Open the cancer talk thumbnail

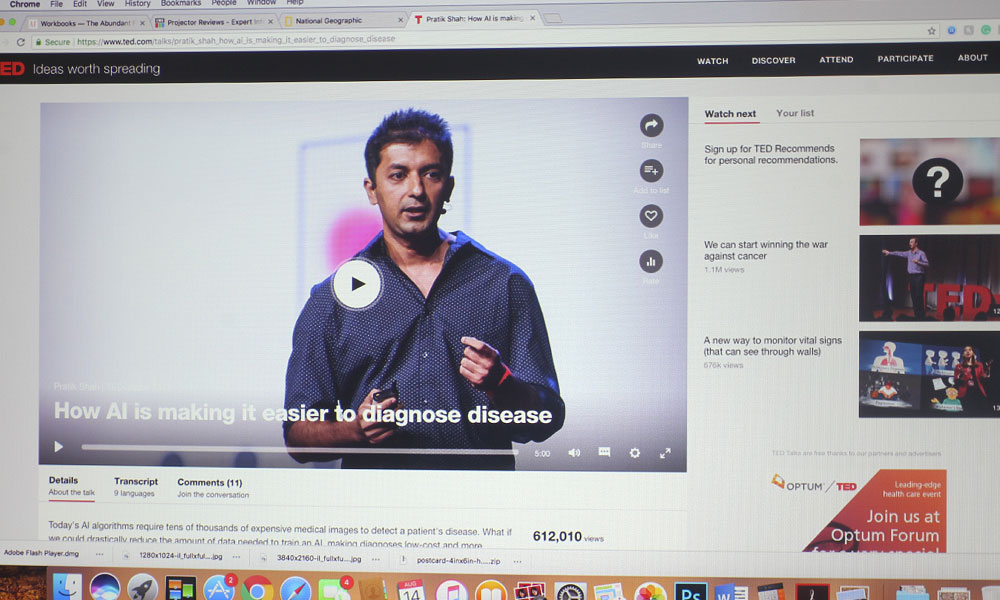928,278
